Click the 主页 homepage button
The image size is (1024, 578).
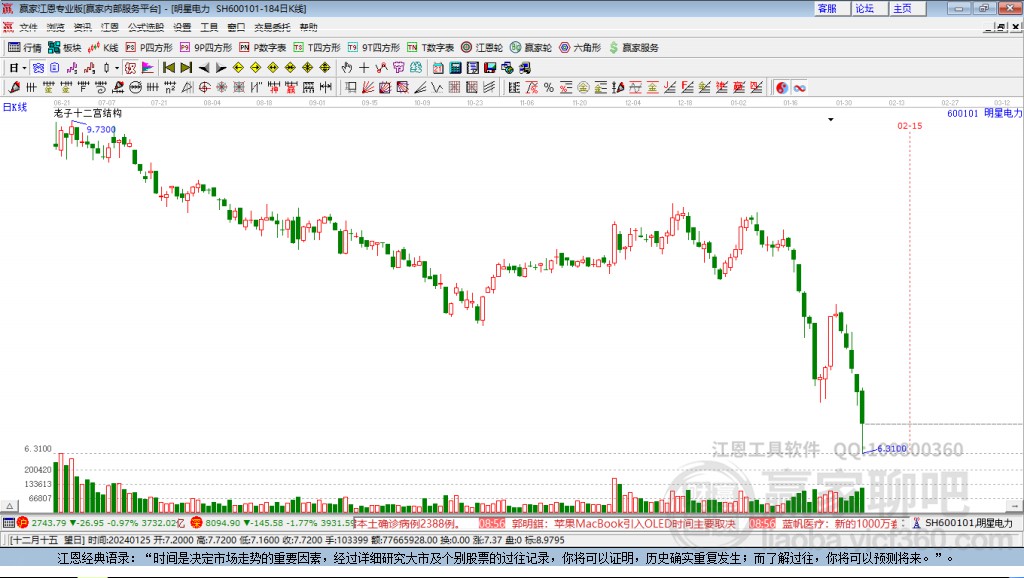tap(907, 8)
